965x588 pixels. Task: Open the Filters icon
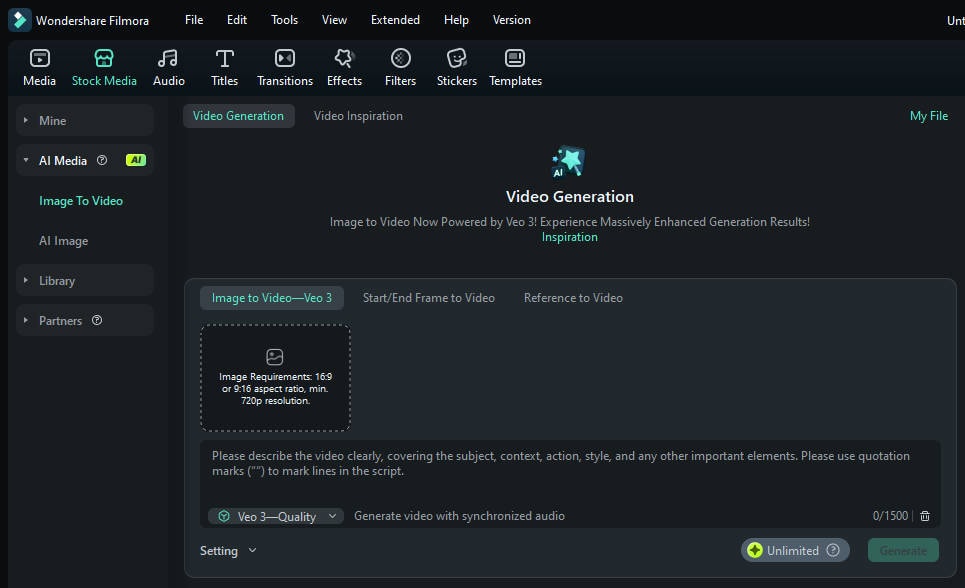click(401, 58)
